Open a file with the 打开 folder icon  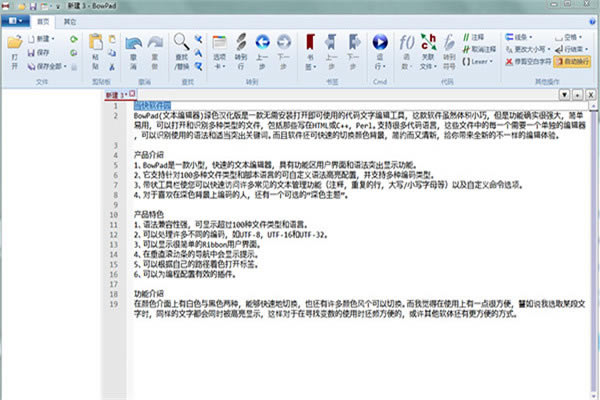[x=15, y=51]
